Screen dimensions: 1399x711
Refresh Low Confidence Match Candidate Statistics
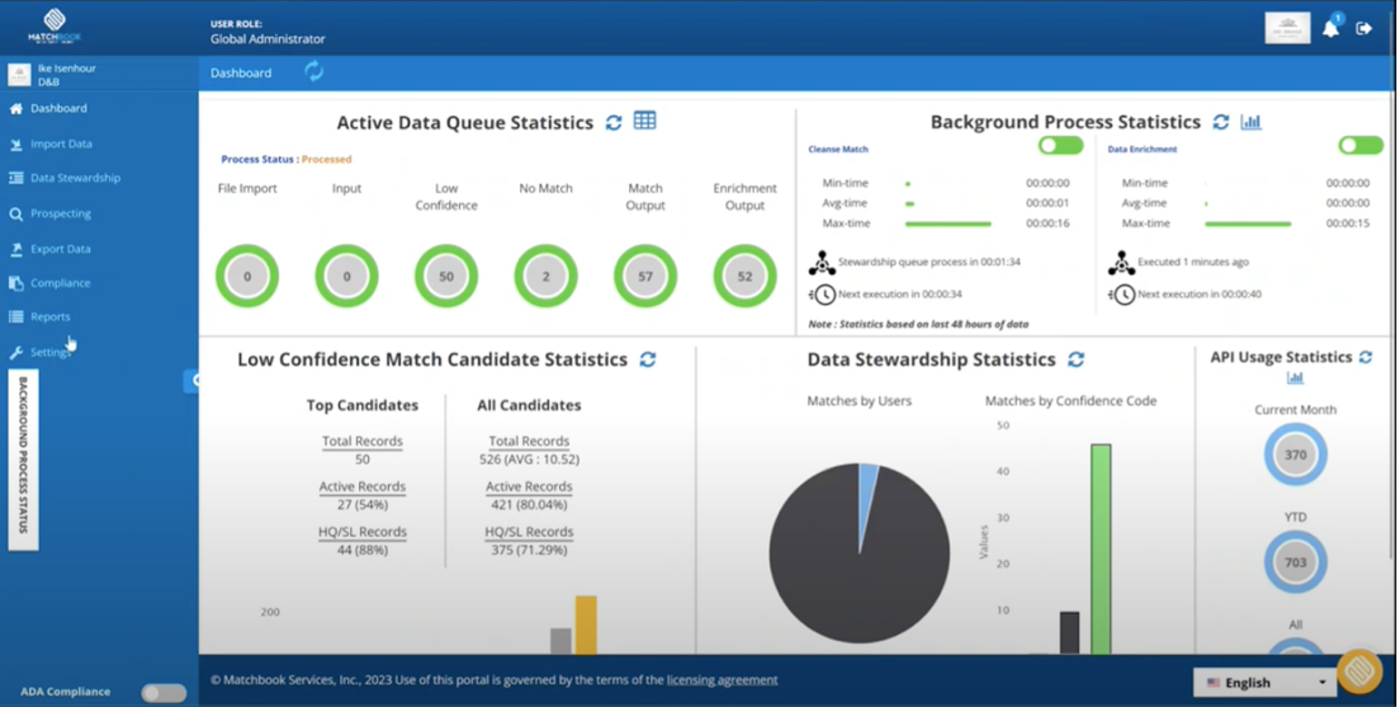coord(648,359)
